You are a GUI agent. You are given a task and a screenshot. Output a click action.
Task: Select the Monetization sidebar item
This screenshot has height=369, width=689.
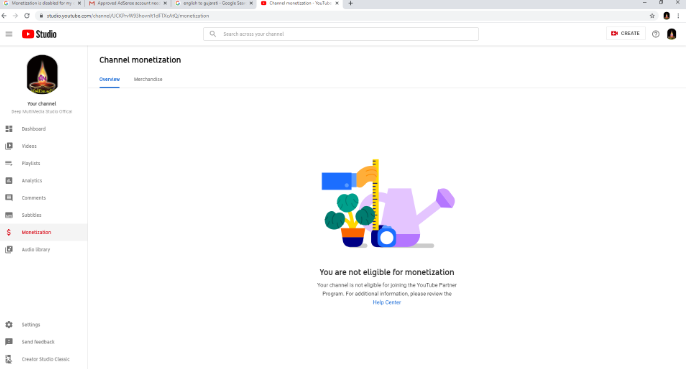(x=44, y=232)
